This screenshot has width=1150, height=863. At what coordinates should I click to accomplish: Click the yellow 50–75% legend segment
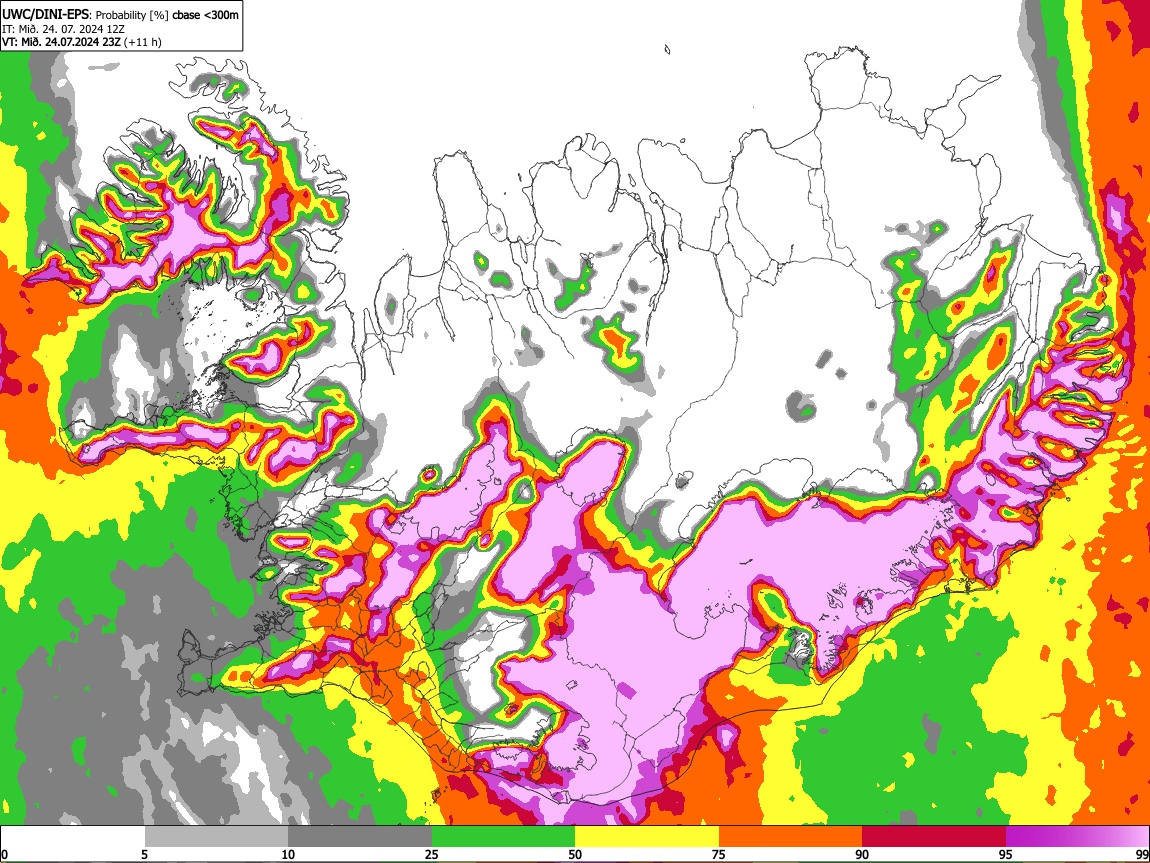[647, 836]
